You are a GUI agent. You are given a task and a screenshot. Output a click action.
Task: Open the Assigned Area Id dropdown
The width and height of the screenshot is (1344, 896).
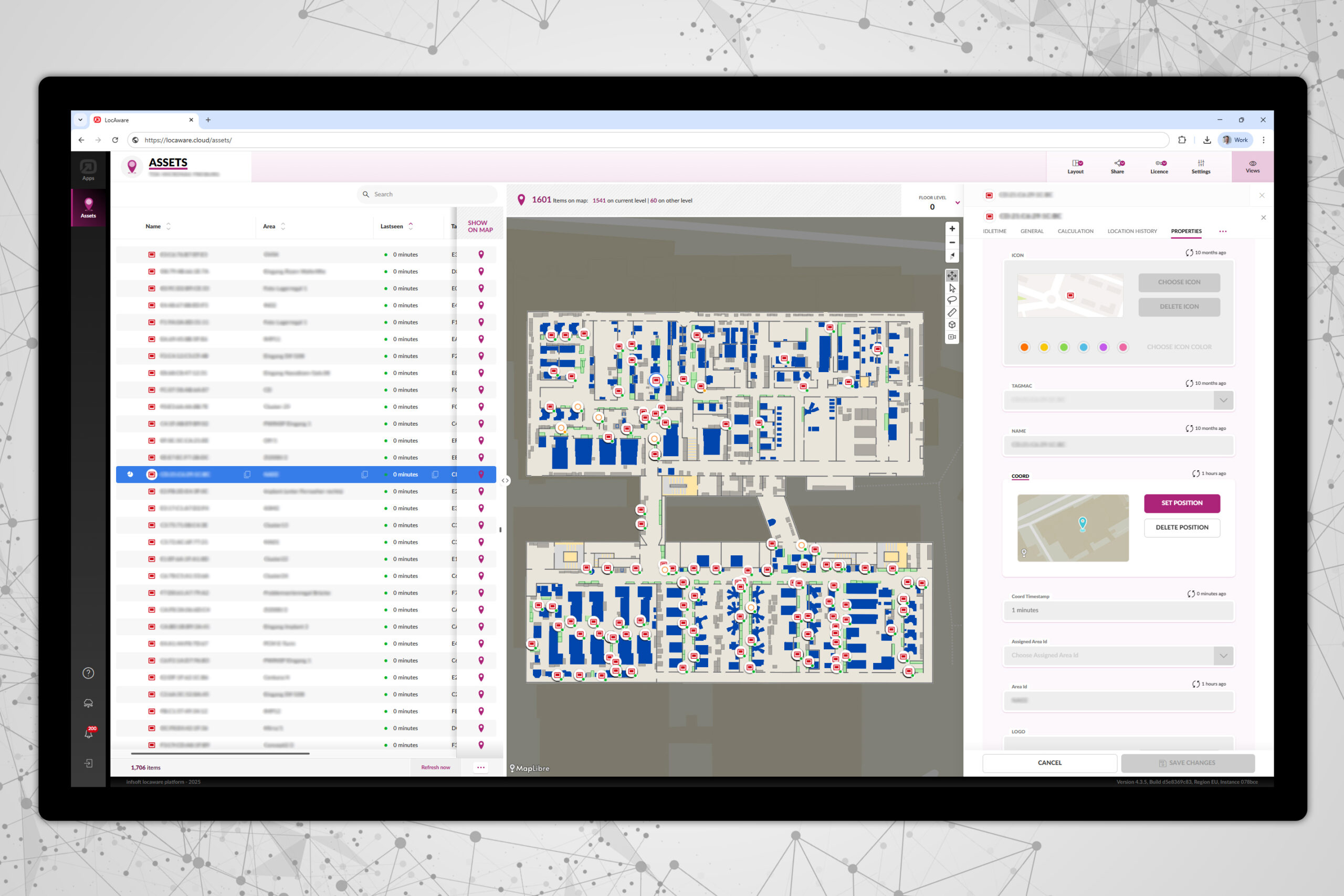(x=1223, y=656)
